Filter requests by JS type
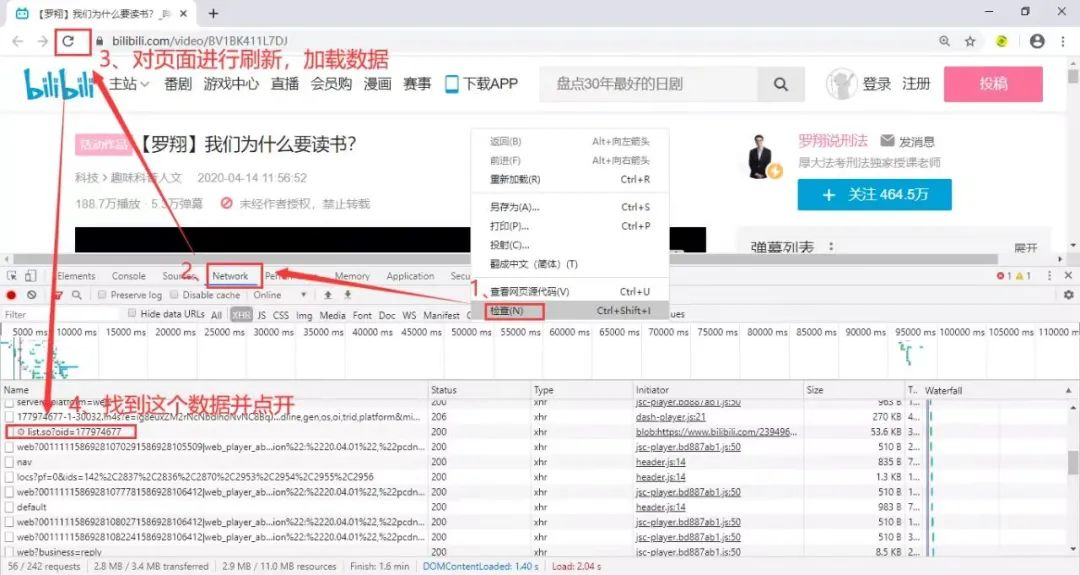Image resolution: width=1080 pixels, height=575 pixels. [x=262, y=315]
